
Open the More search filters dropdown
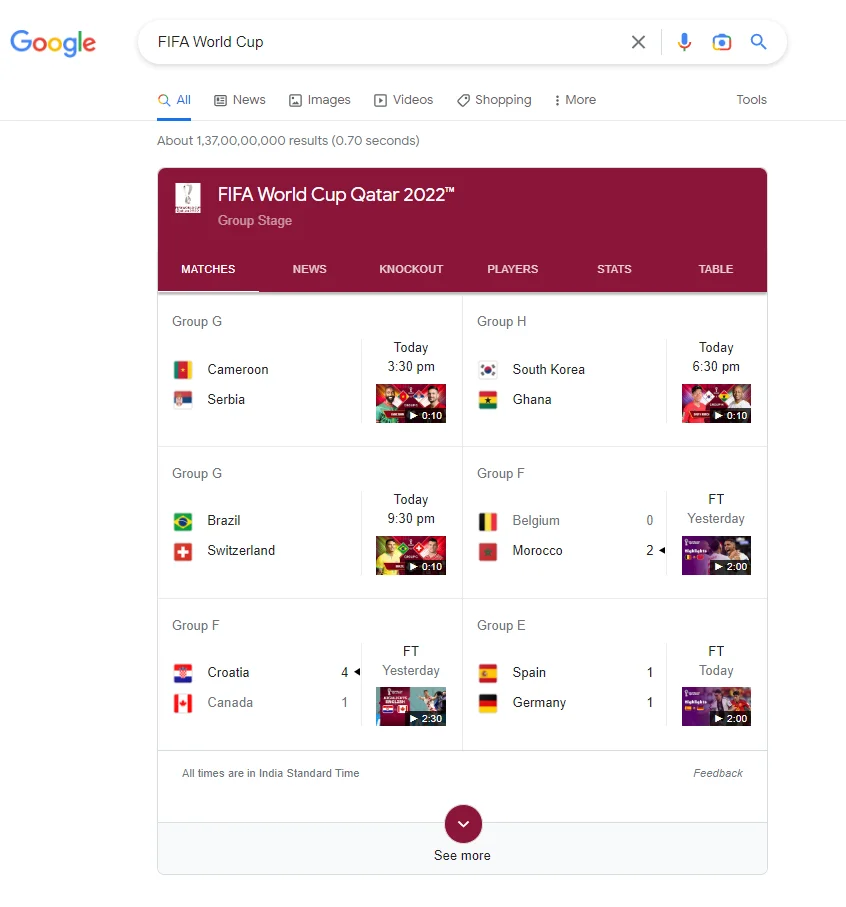[x=575, y=100]
